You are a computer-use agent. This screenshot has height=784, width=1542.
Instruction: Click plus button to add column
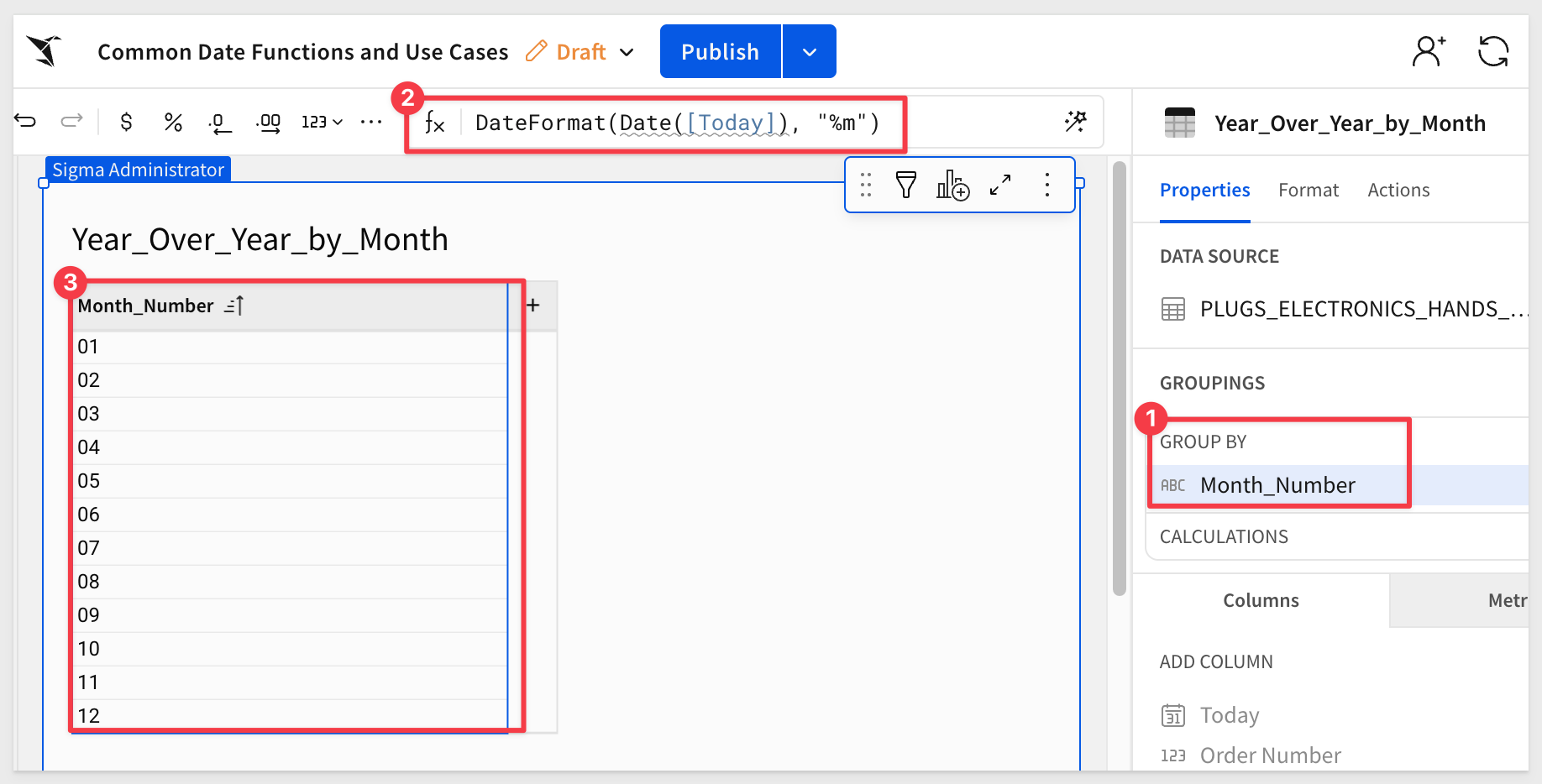(532, 306)
